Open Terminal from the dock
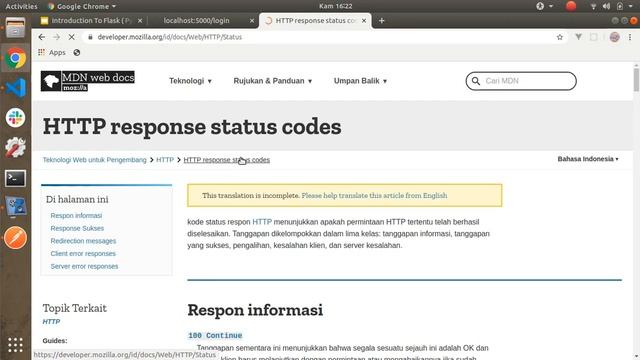 (15, 178)
